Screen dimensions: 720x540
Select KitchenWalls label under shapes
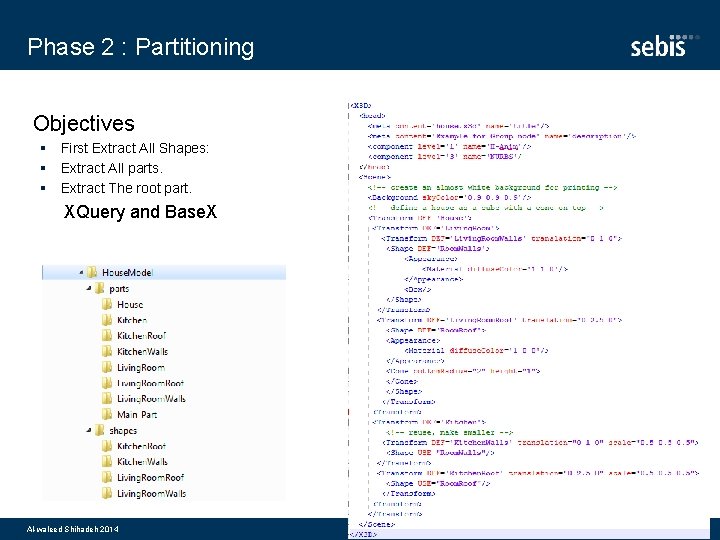142,461
